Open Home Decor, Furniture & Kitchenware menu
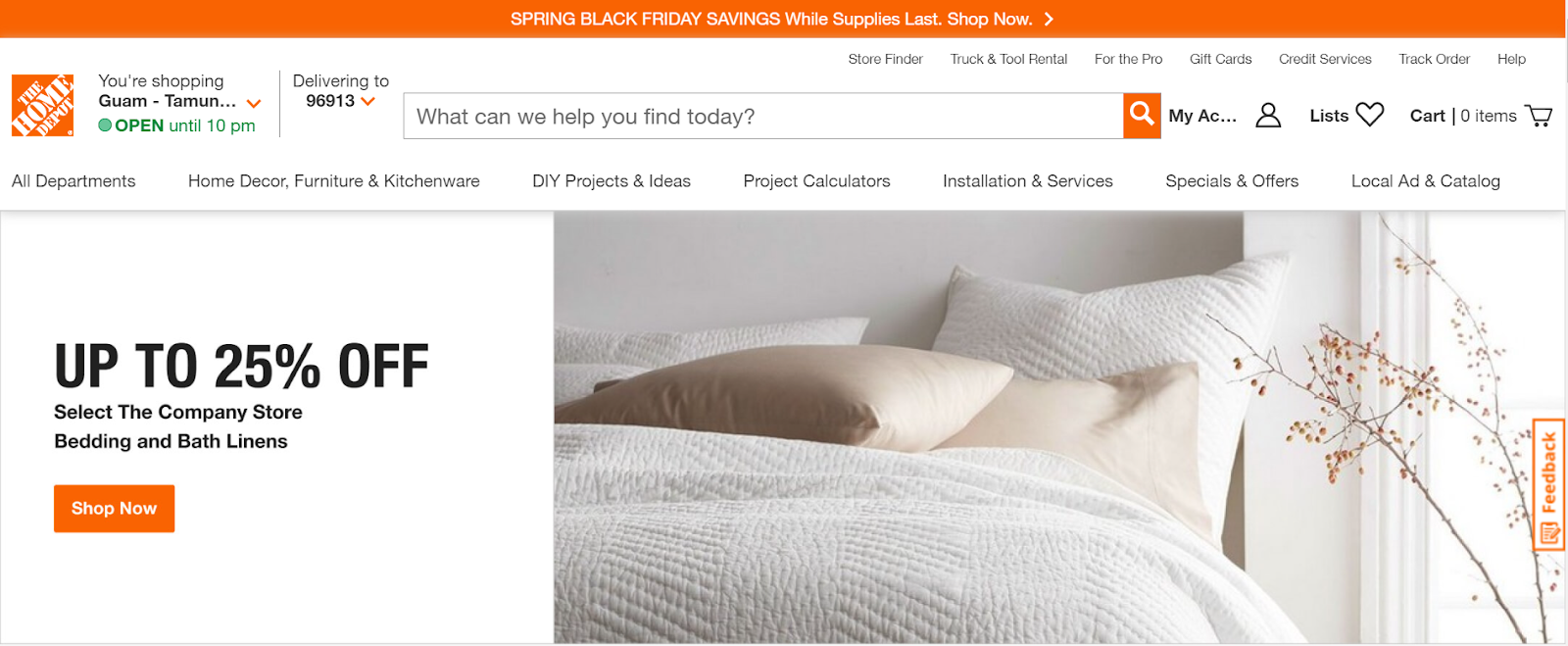 (334, 181)
